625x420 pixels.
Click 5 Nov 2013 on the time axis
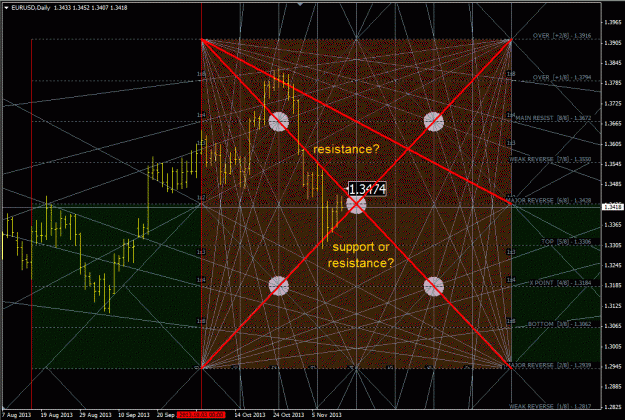coord(326,415)
